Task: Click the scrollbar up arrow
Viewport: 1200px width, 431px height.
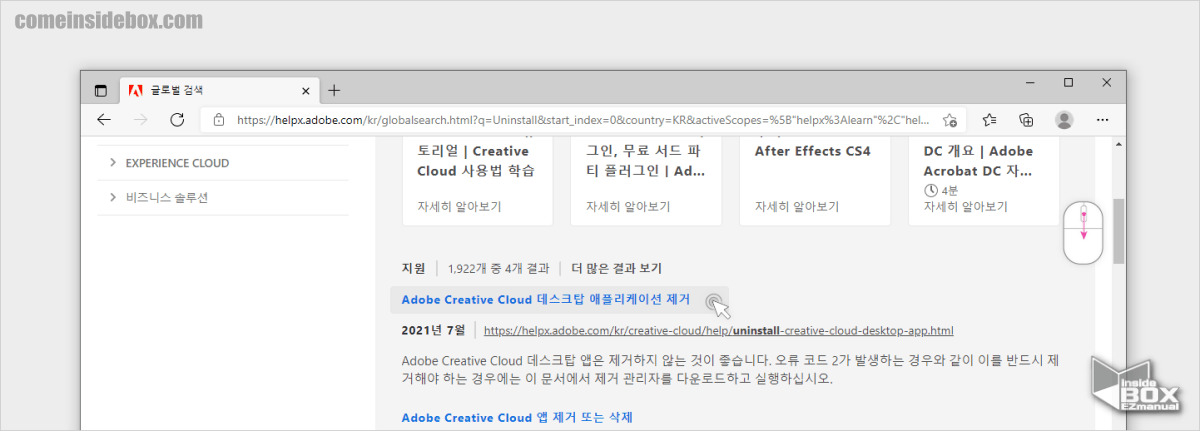Action: (1119, 144)
